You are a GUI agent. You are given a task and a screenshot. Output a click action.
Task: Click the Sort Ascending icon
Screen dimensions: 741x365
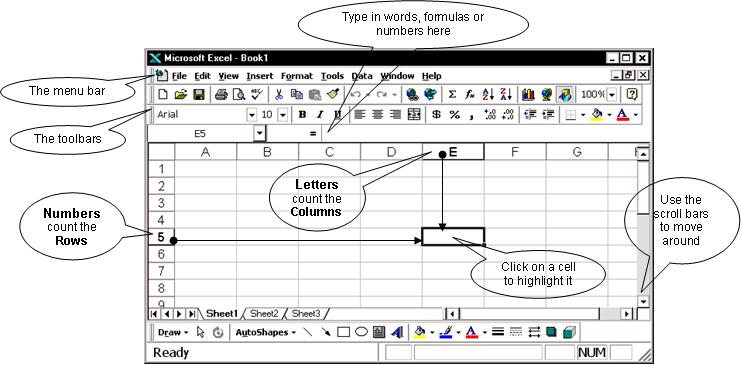point(488,95)
